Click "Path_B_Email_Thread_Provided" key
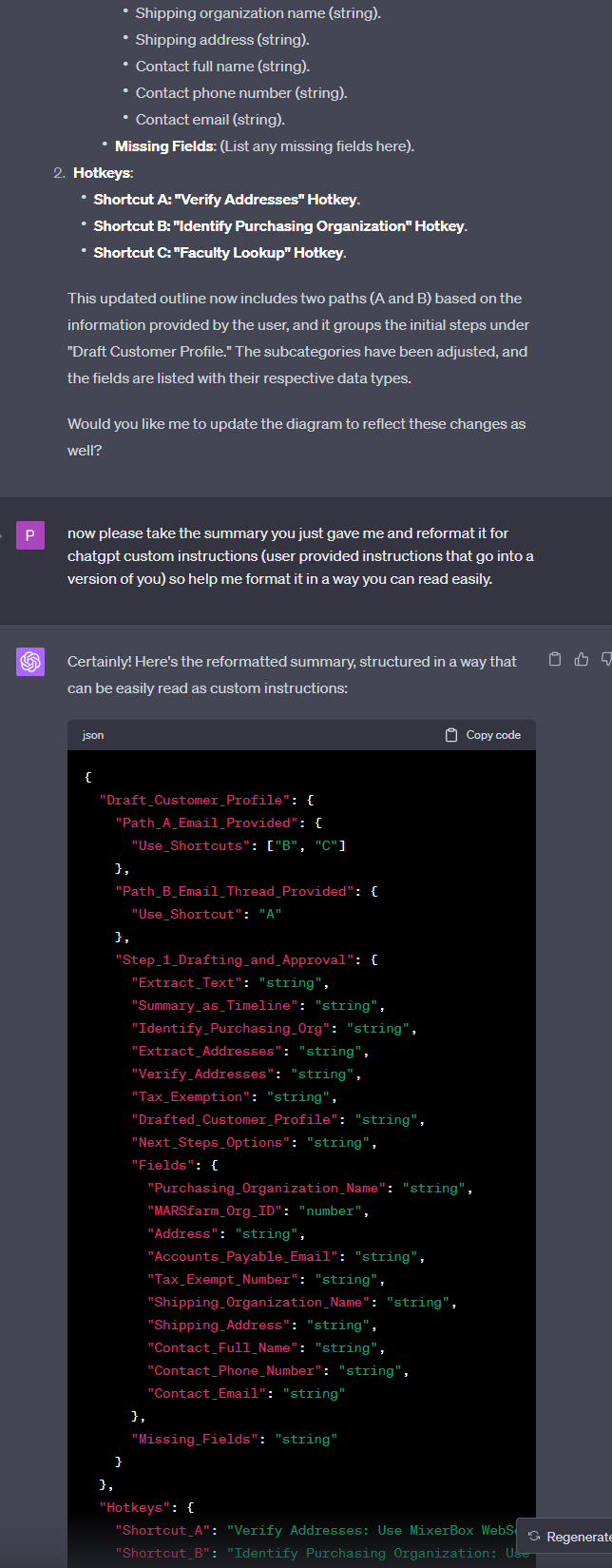Viewport: 612px width, 1568px height. coord(235,891)
